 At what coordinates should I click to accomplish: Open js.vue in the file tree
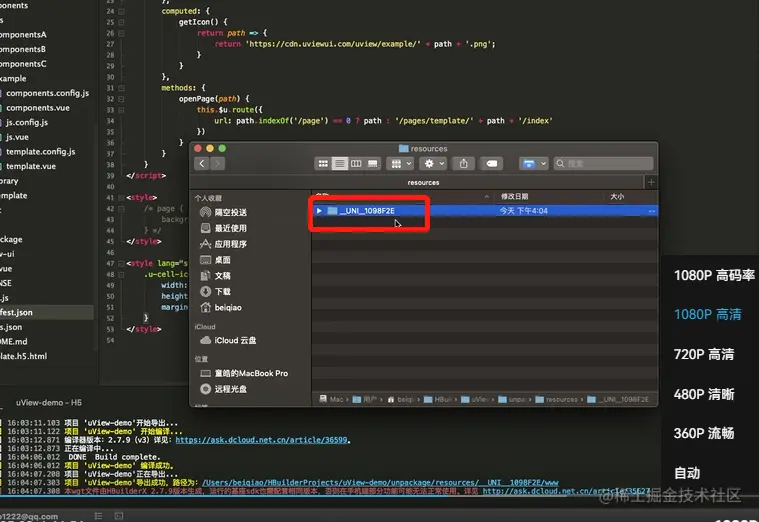17,137
